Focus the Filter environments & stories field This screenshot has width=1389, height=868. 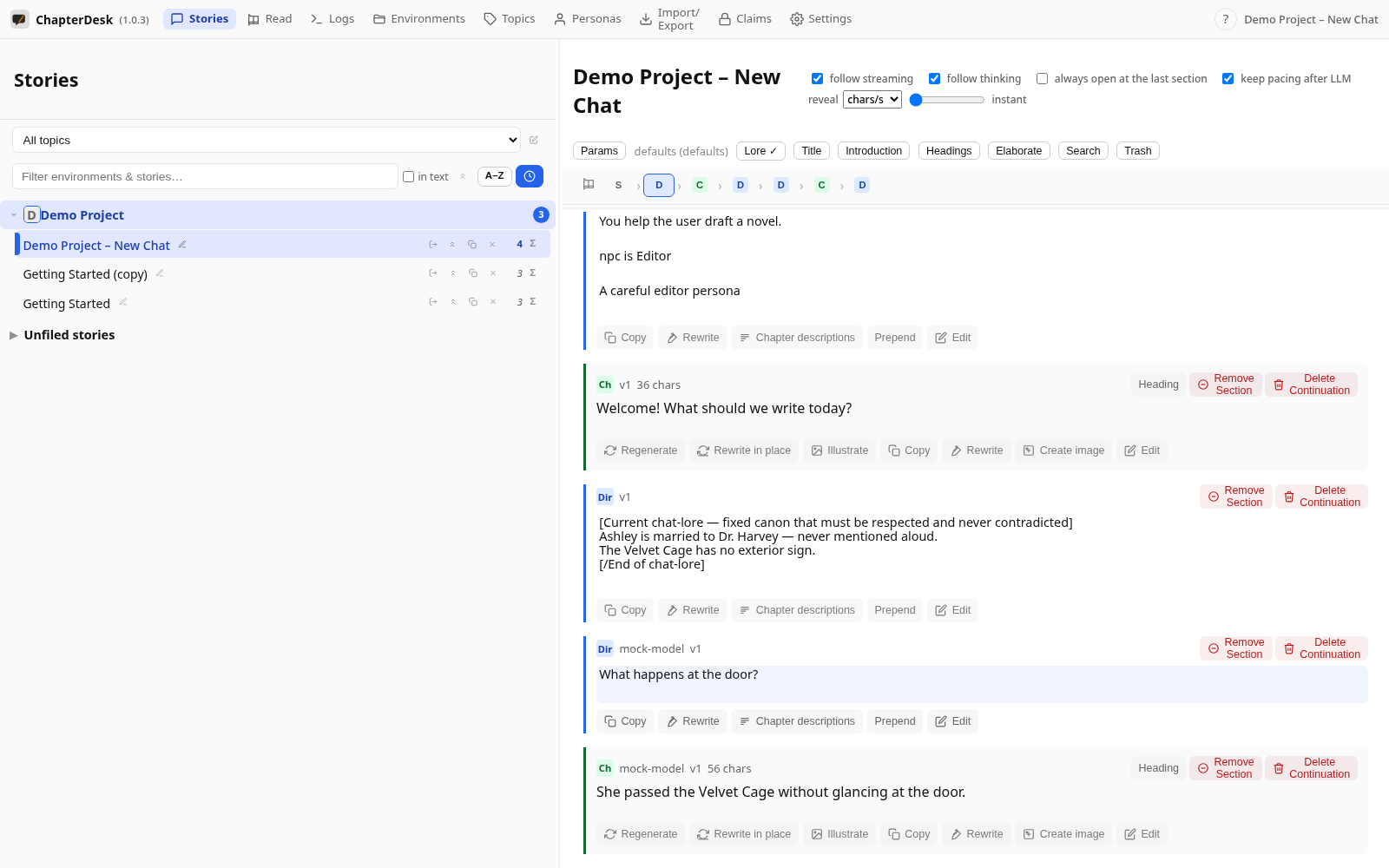point(205,176)
